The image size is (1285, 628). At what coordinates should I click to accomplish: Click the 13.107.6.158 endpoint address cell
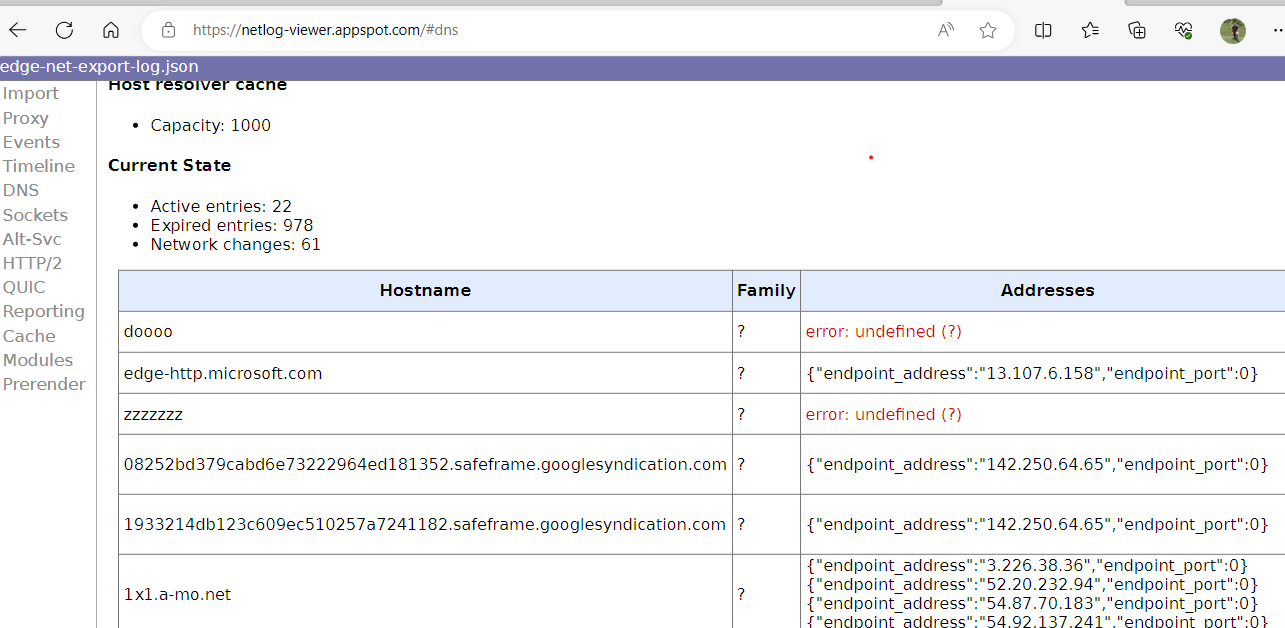[1043, 373]
